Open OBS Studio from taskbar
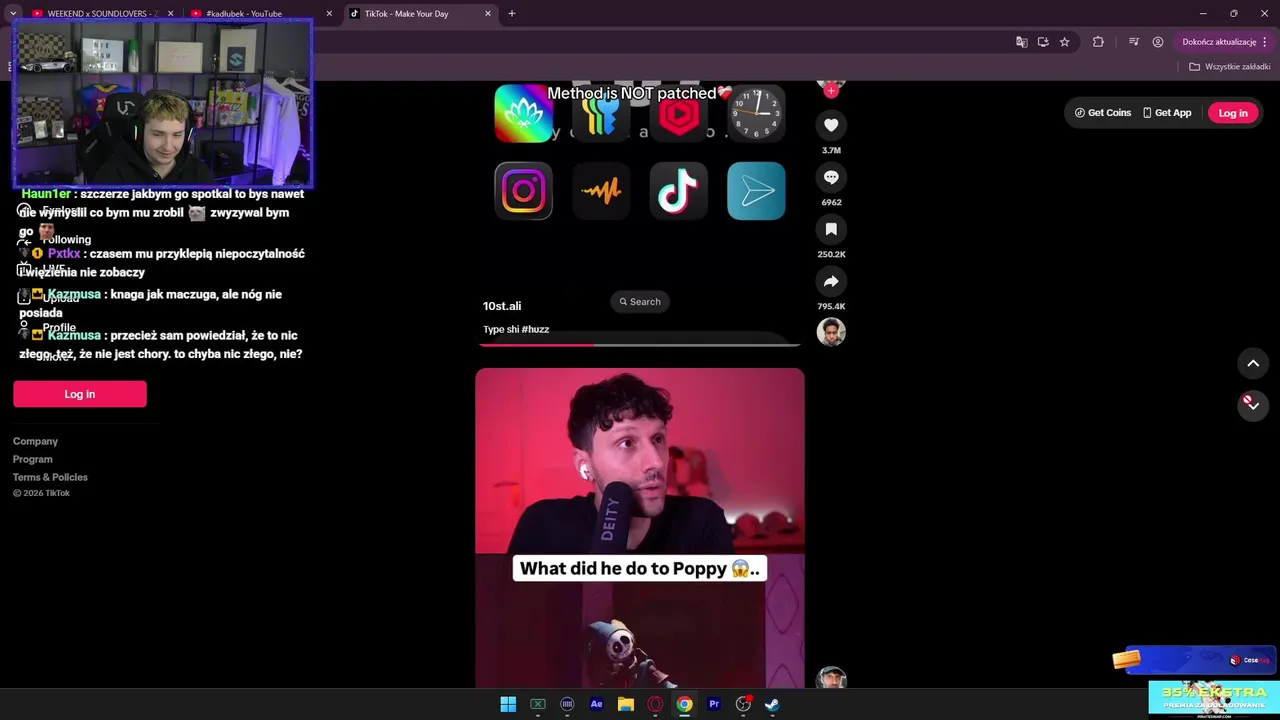 tap(743, 704)
